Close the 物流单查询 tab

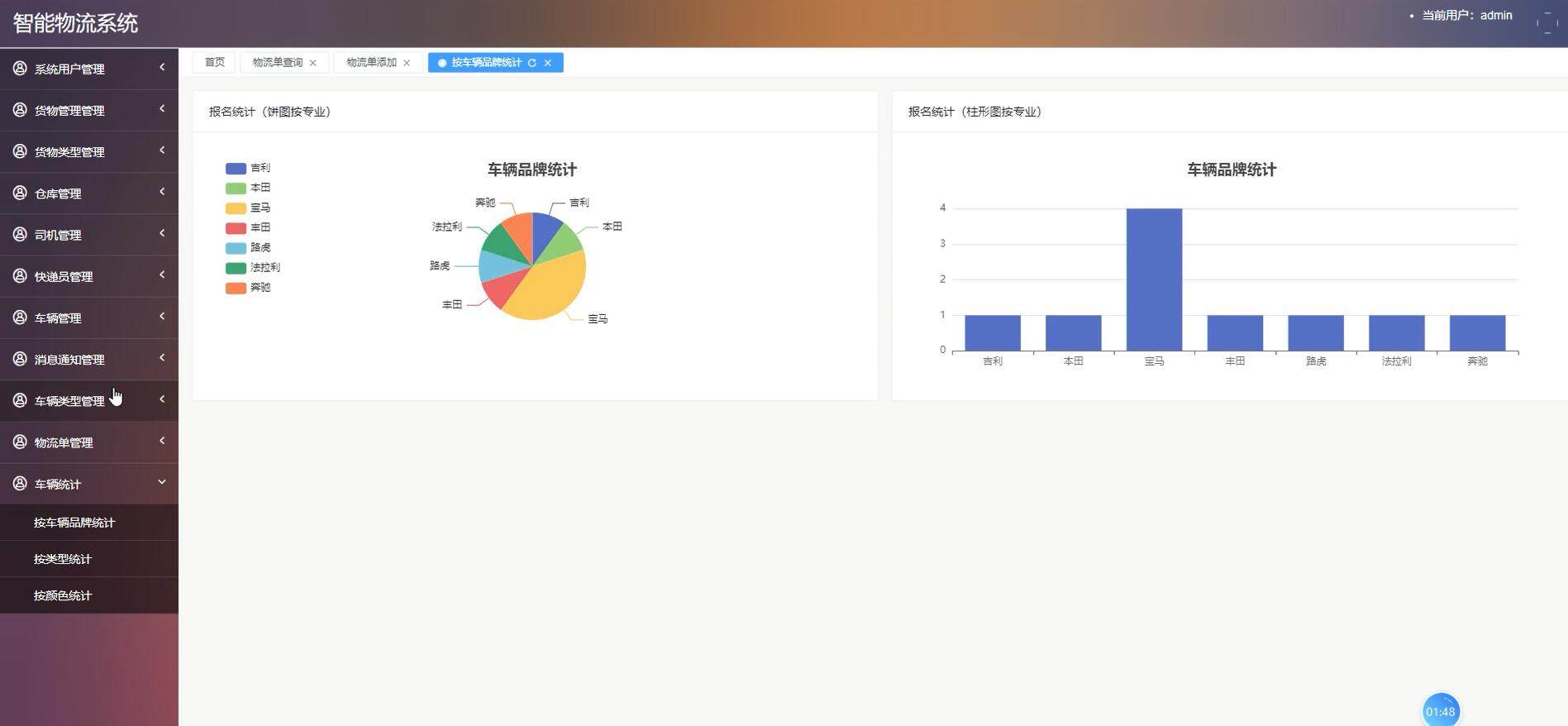[x=313, y=63]
